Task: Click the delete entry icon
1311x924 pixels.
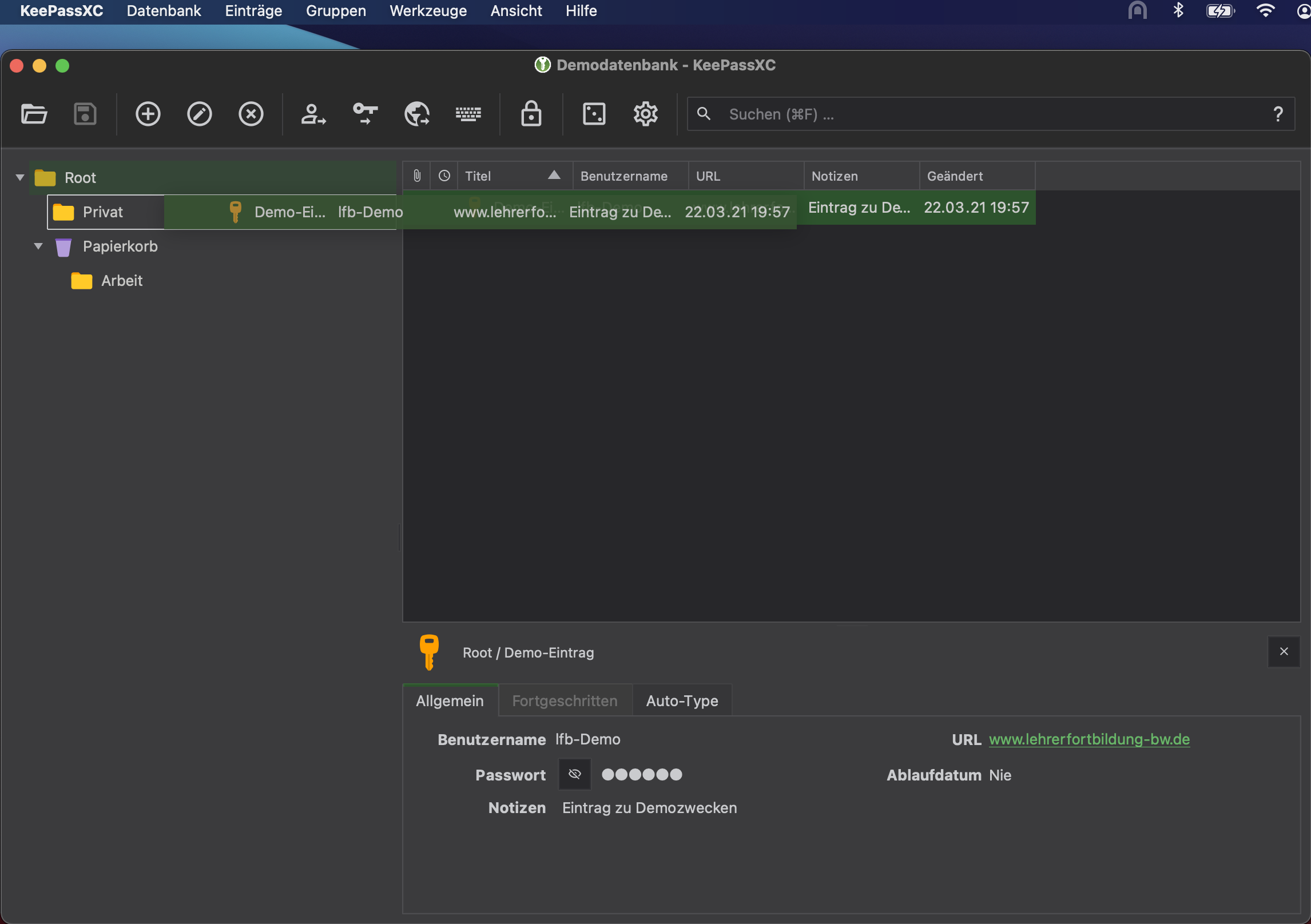Action: tap(251, 114)
